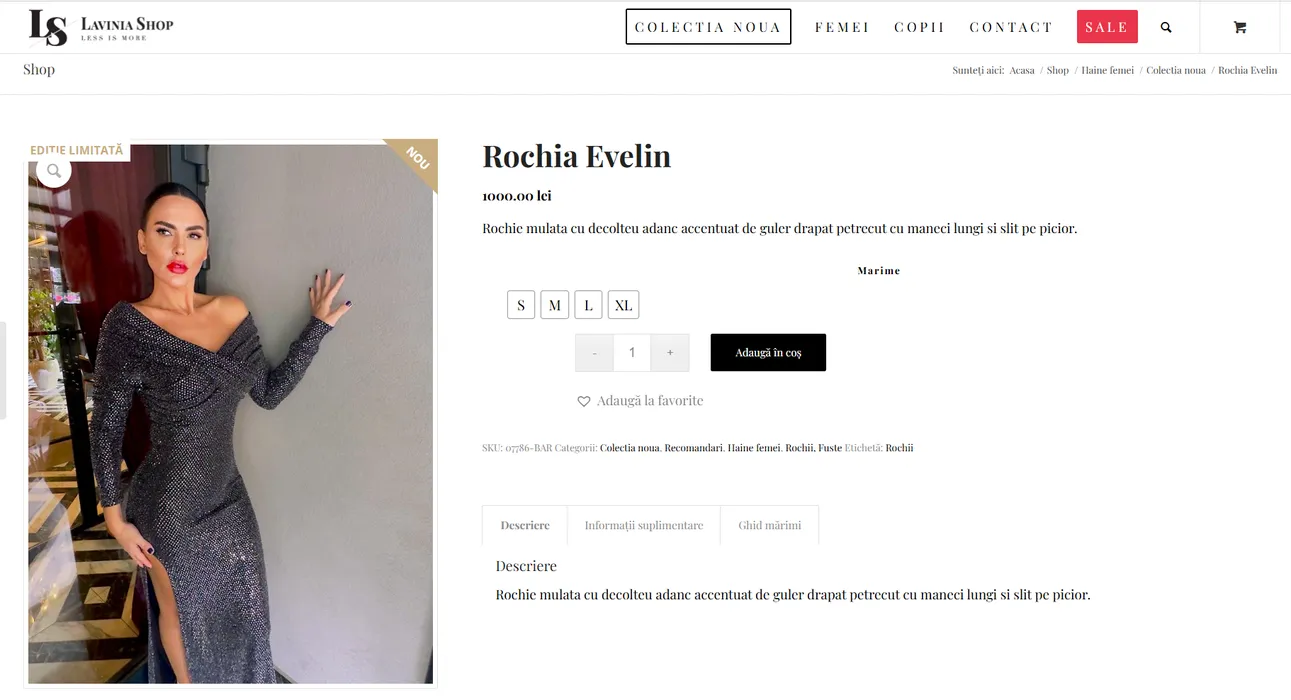Open the Ghid mărimi tab

(769, 525)
